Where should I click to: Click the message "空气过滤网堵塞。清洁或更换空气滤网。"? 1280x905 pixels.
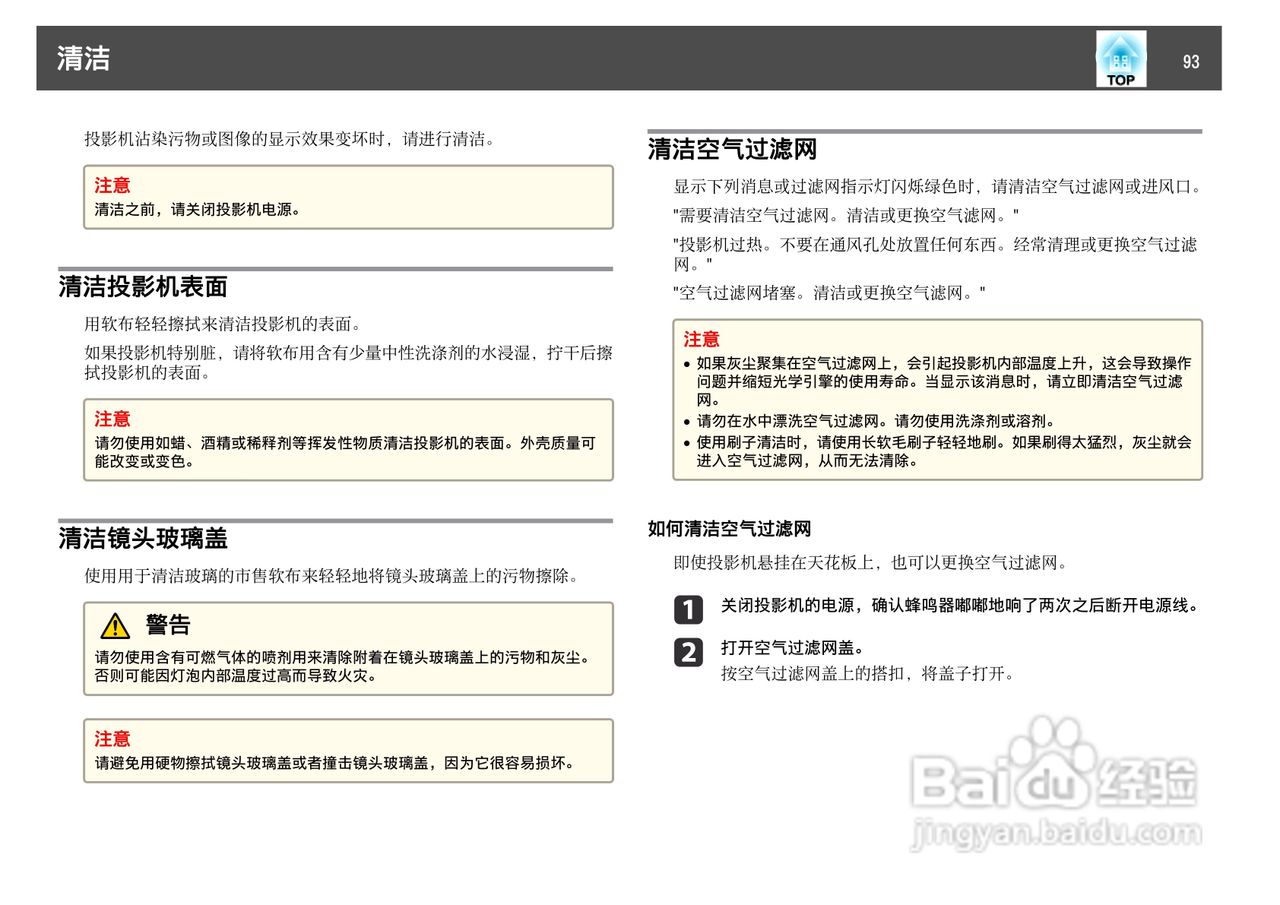pyautogui.click(x=829, y=293)
